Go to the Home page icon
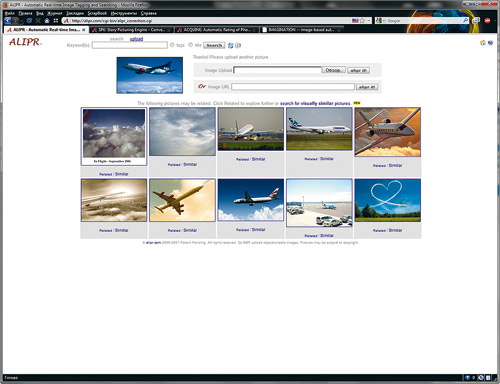The height and width of the screenshot is (384, 500). 47,21
